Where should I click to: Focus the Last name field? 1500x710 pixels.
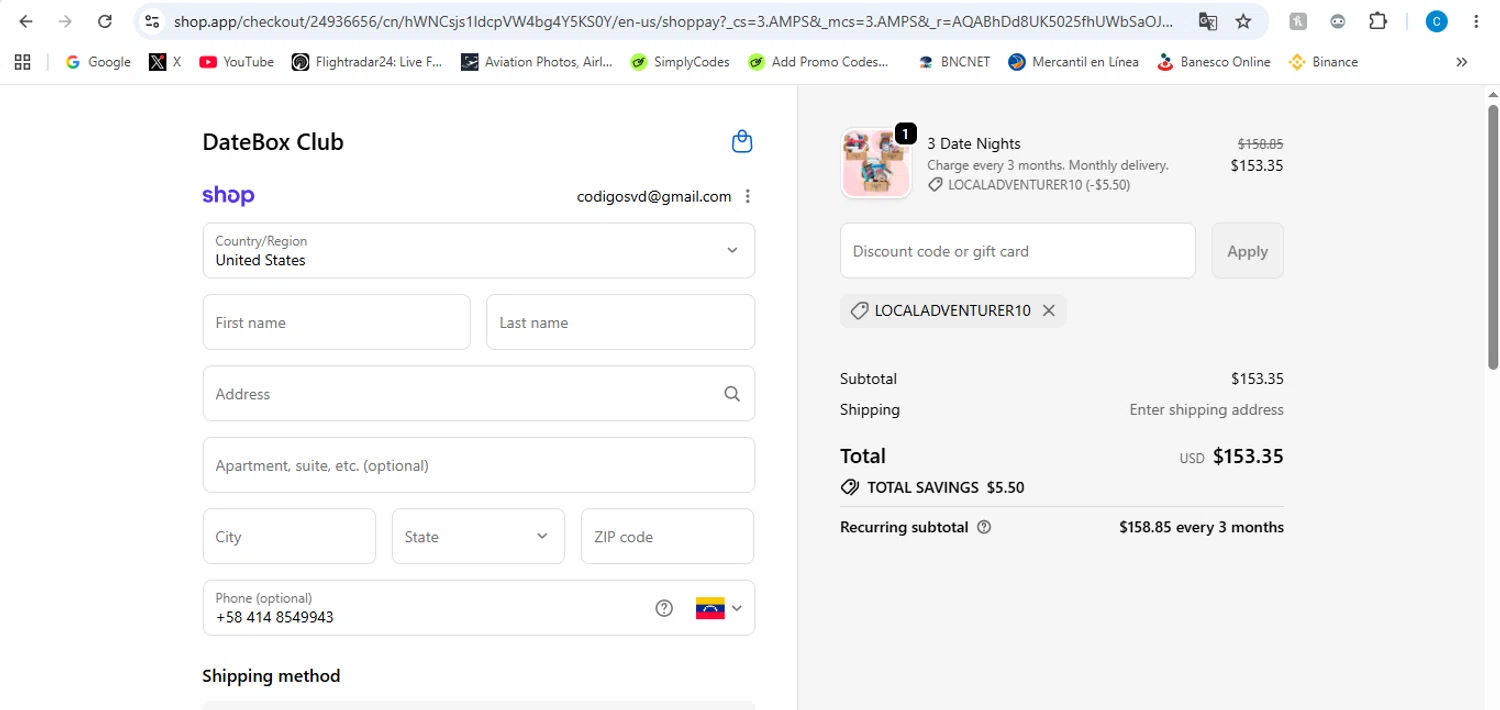click(x=620, y=322)
